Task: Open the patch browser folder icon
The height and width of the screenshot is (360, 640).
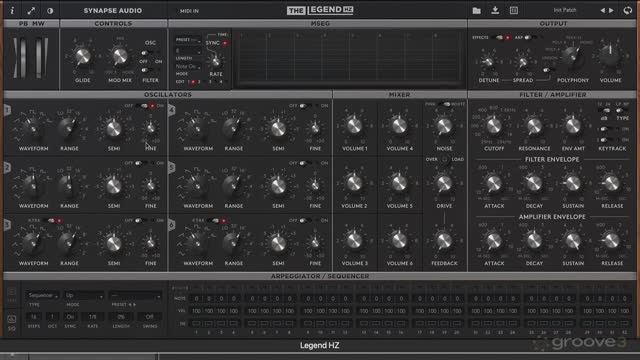Action: pos(476,11)
